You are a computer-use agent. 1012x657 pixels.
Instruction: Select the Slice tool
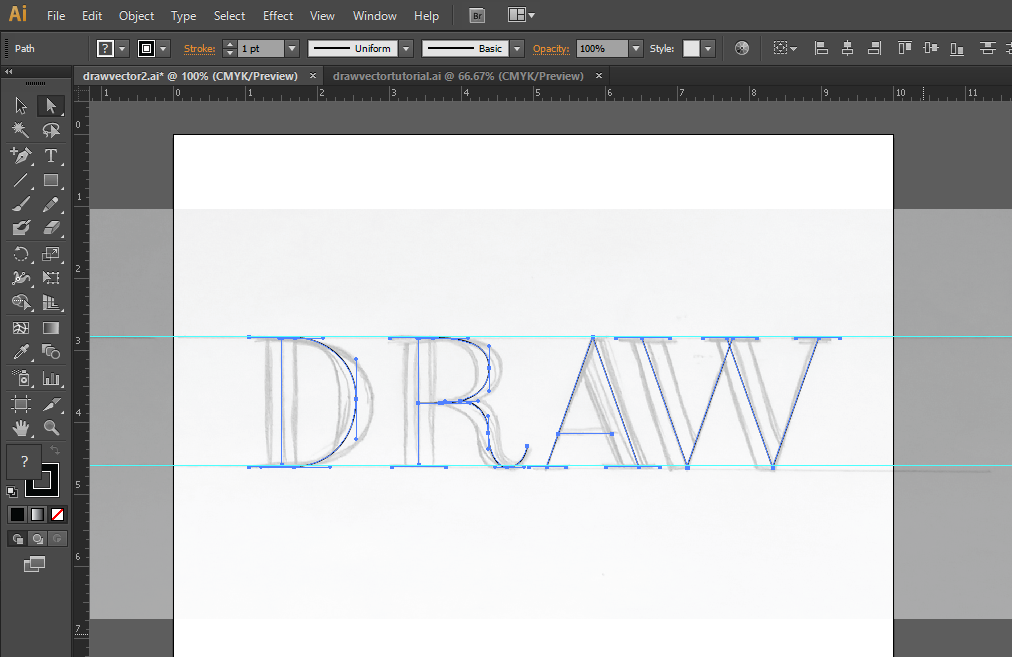(50, 404)
